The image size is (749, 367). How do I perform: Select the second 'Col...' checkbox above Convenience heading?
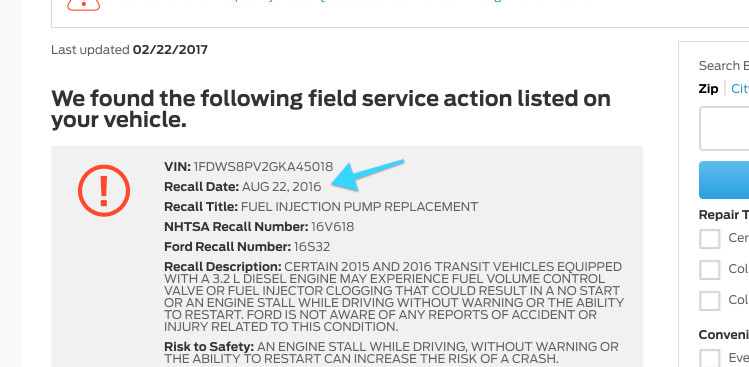[x=709, y=301]
